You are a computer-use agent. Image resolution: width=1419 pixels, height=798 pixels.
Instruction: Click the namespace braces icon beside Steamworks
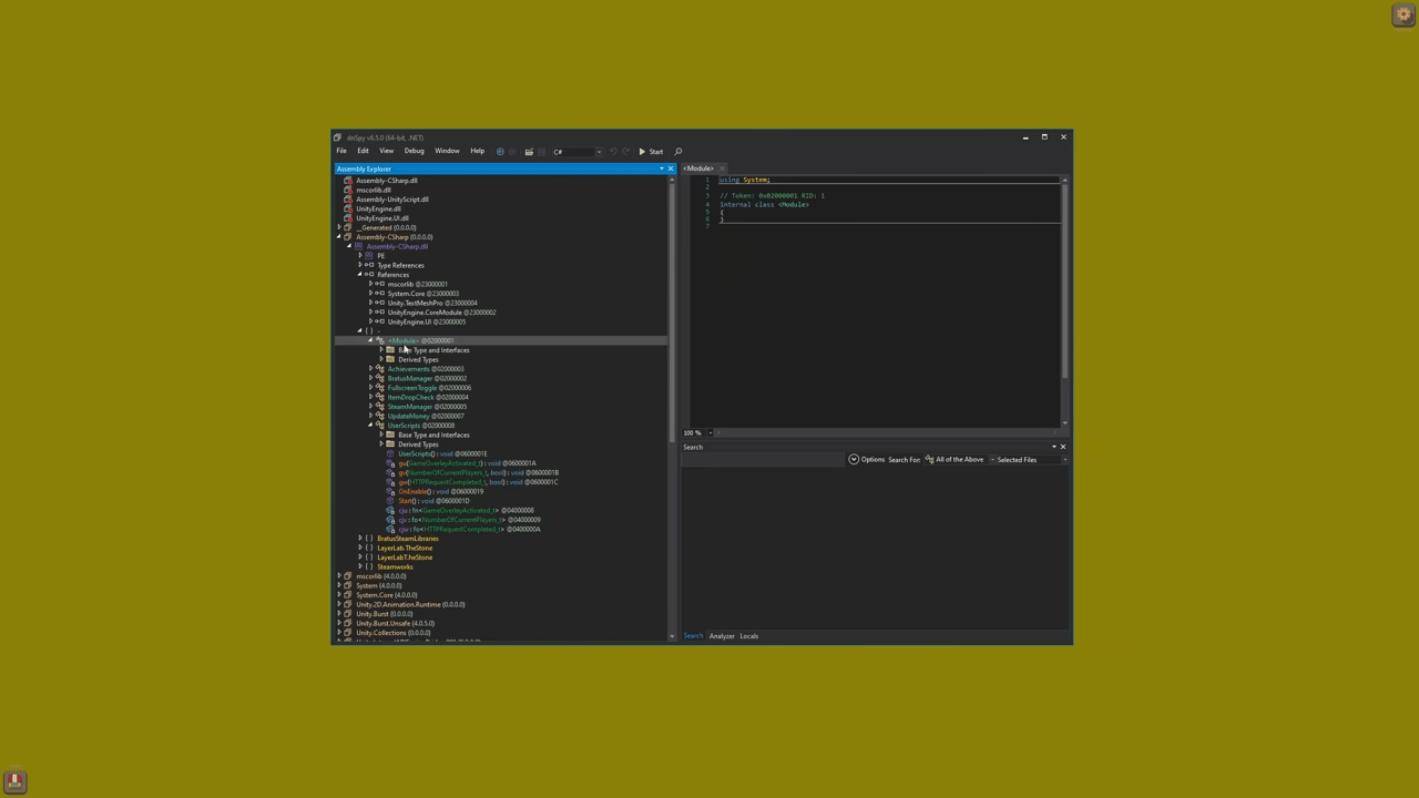point(369,567)
